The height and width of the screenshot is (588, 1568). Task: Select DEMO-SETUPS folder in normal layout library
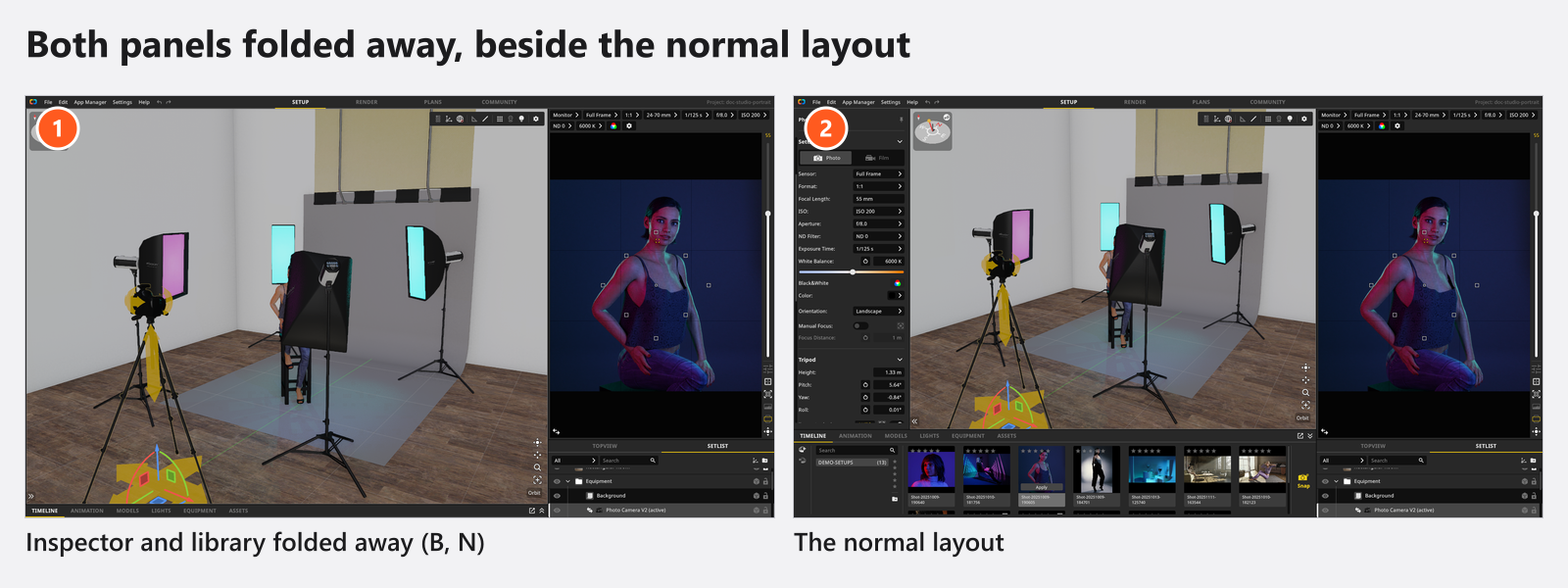[x=853, y=463]
